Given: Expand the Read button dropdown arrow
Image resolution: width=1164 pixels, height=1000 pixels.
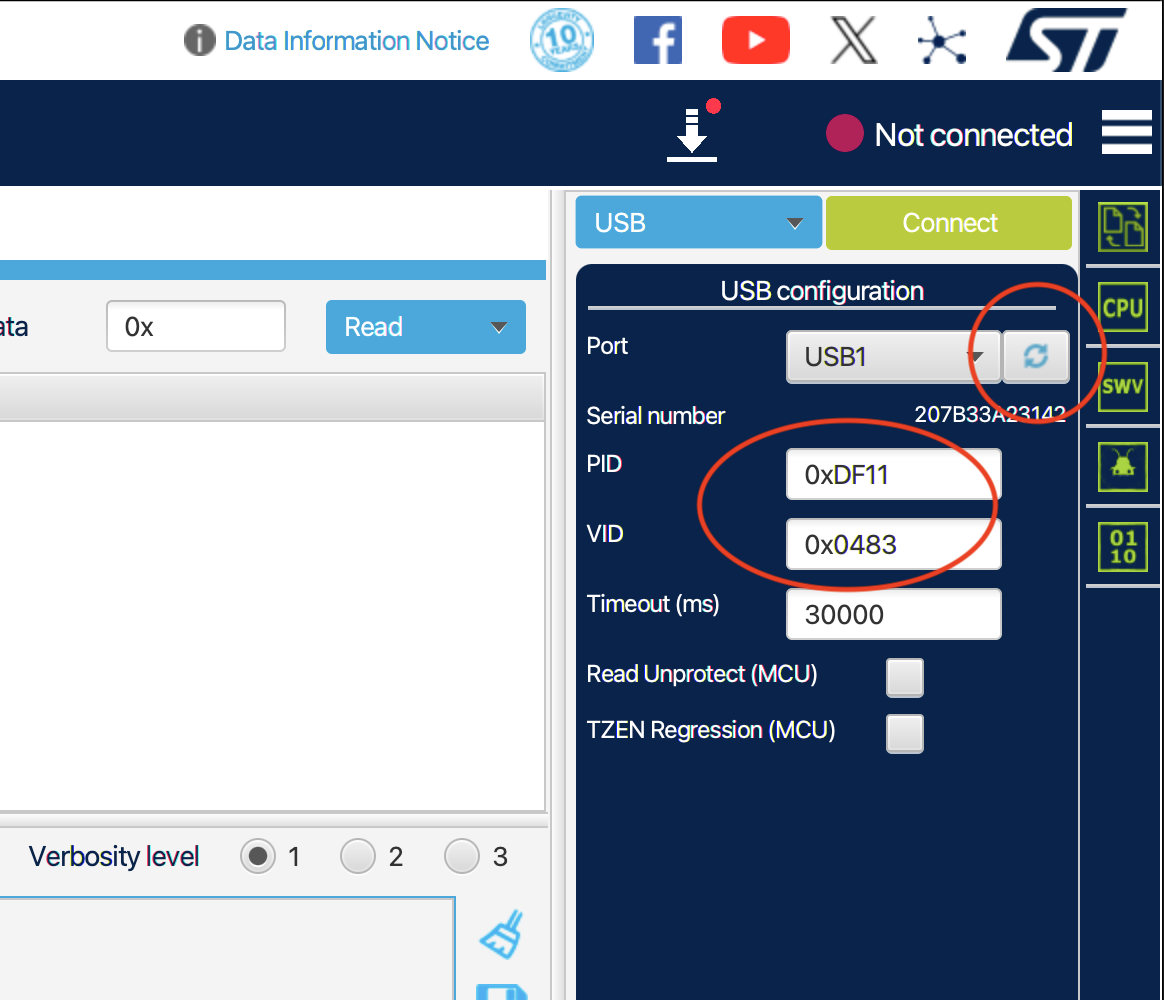Looking at the screenshot, I should click(x=497, y=328).
